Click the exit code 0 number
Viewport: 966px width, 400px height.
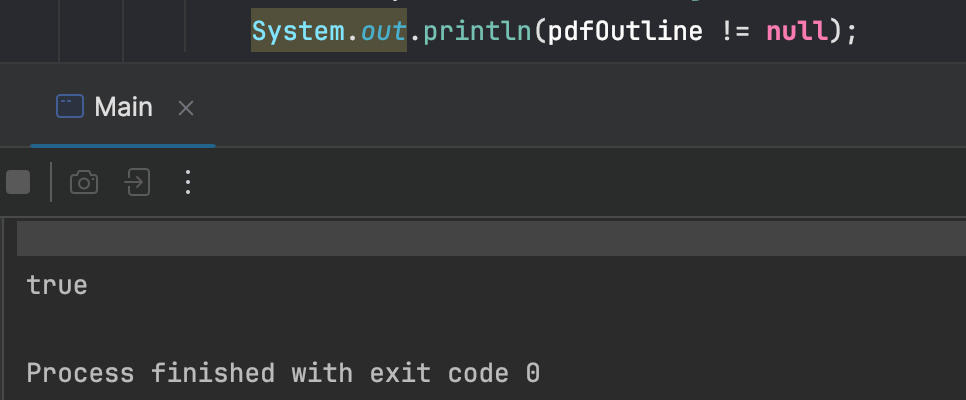point(532,374)
